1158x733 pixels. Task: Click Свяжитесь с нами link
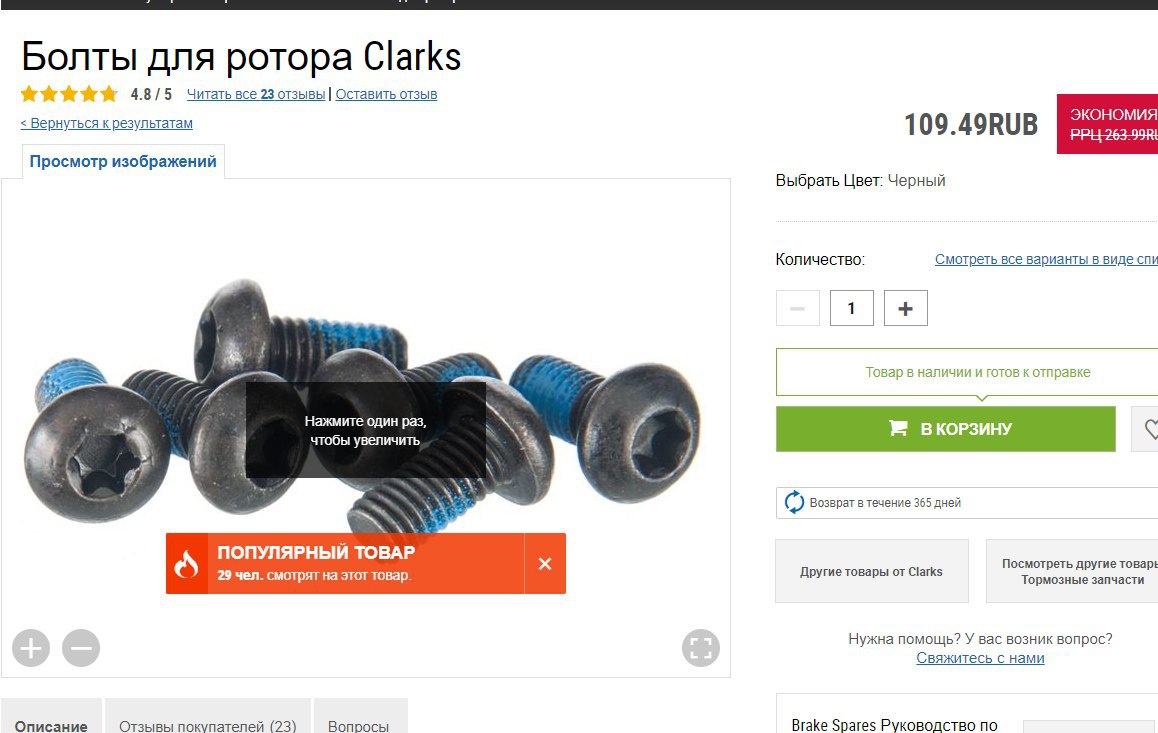point(980,658)
